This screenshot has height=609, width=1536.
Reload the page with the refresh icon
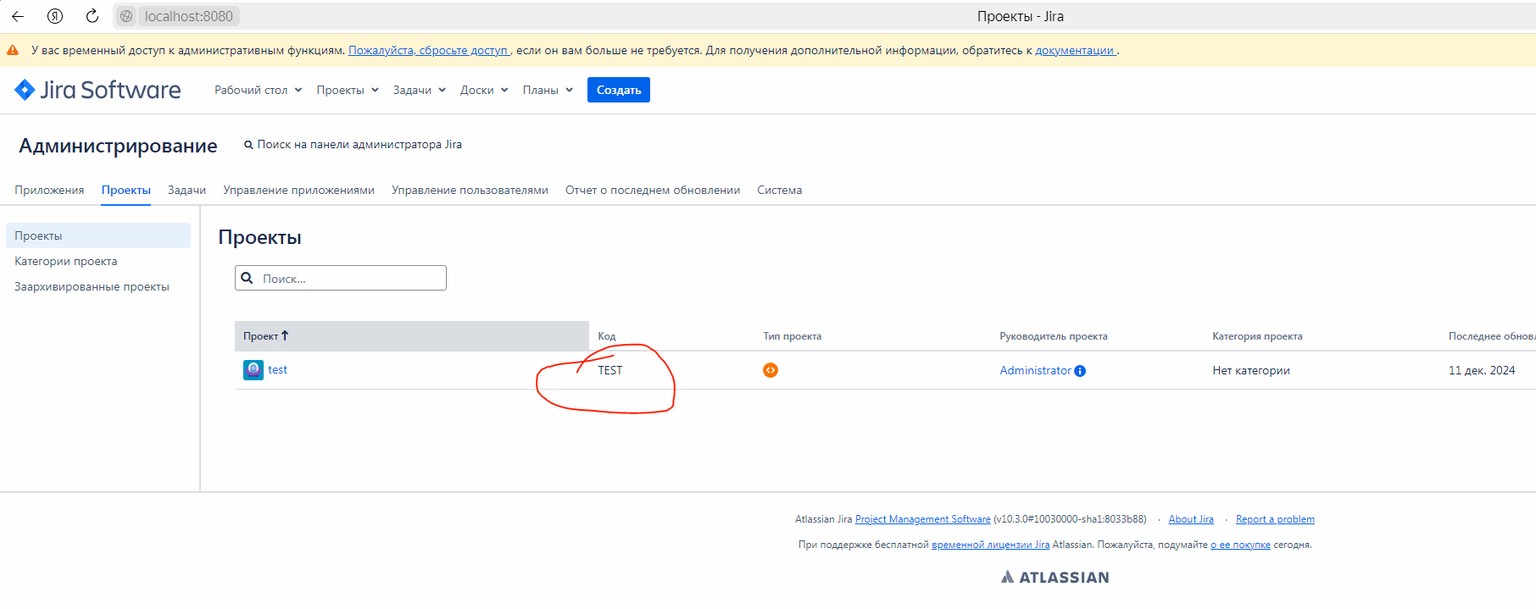click(x=92, y=16)
